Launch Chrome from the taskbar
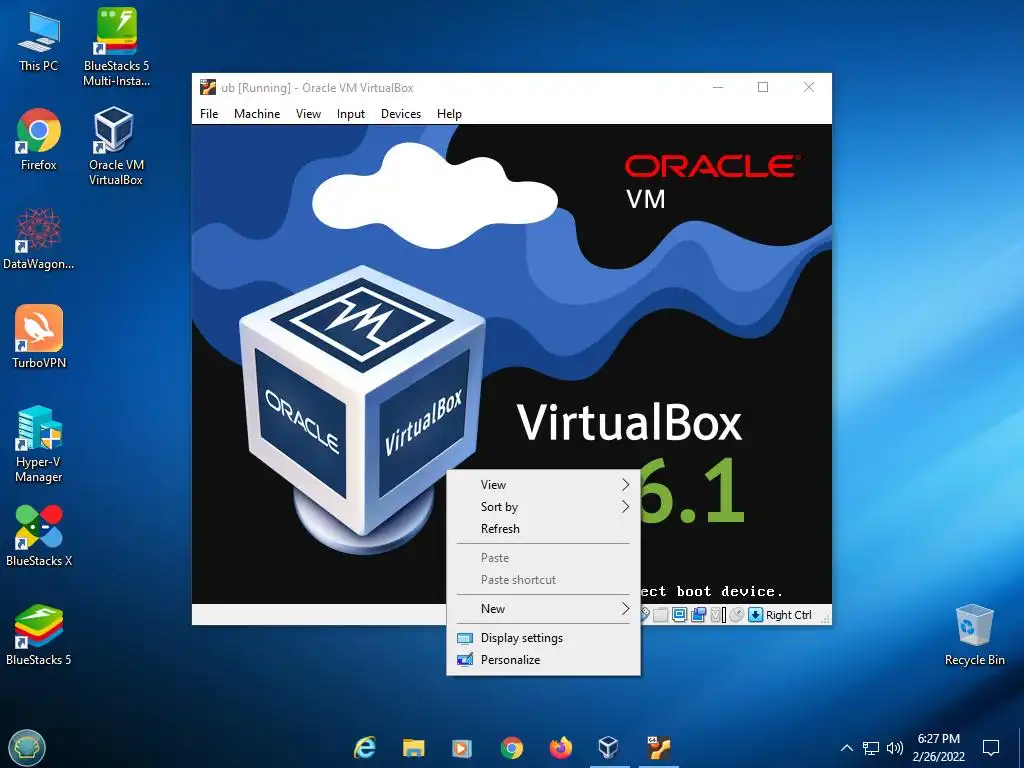Viewport: 1024px width, 768px height. (511, 748)
